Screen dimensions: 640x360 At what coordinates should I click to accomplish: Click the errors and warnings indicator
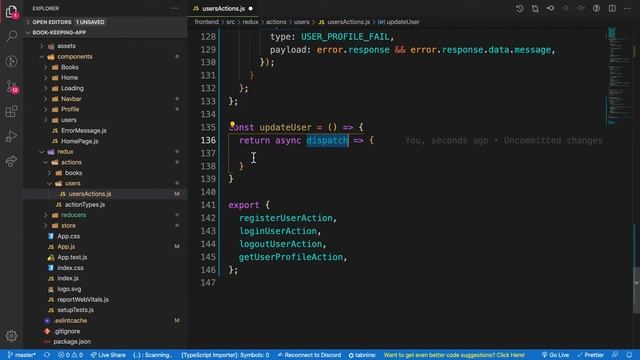(70, 355)
